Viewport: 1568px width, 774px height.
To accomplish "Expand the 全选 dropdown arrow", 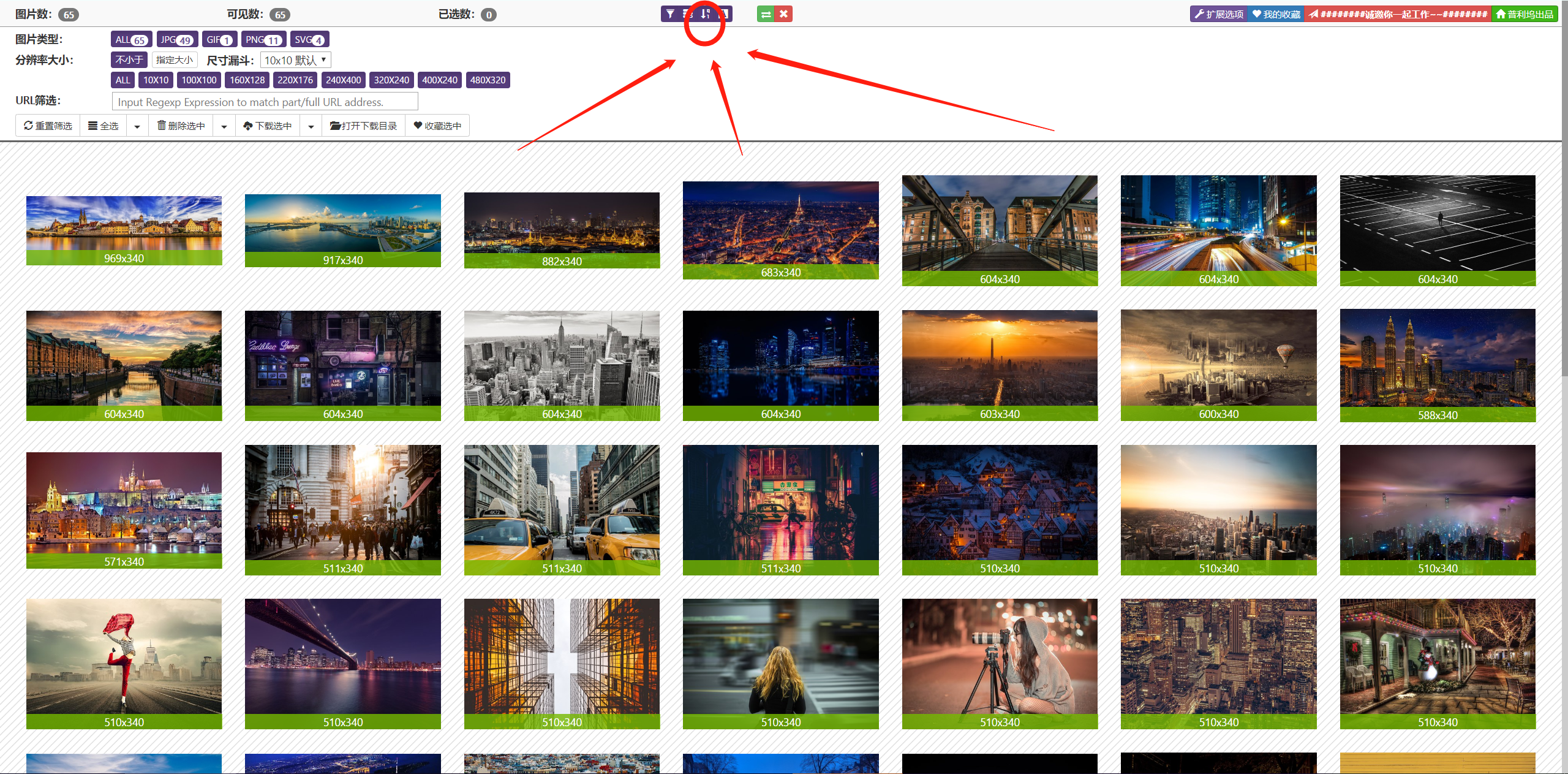I will tap(137, 126).
